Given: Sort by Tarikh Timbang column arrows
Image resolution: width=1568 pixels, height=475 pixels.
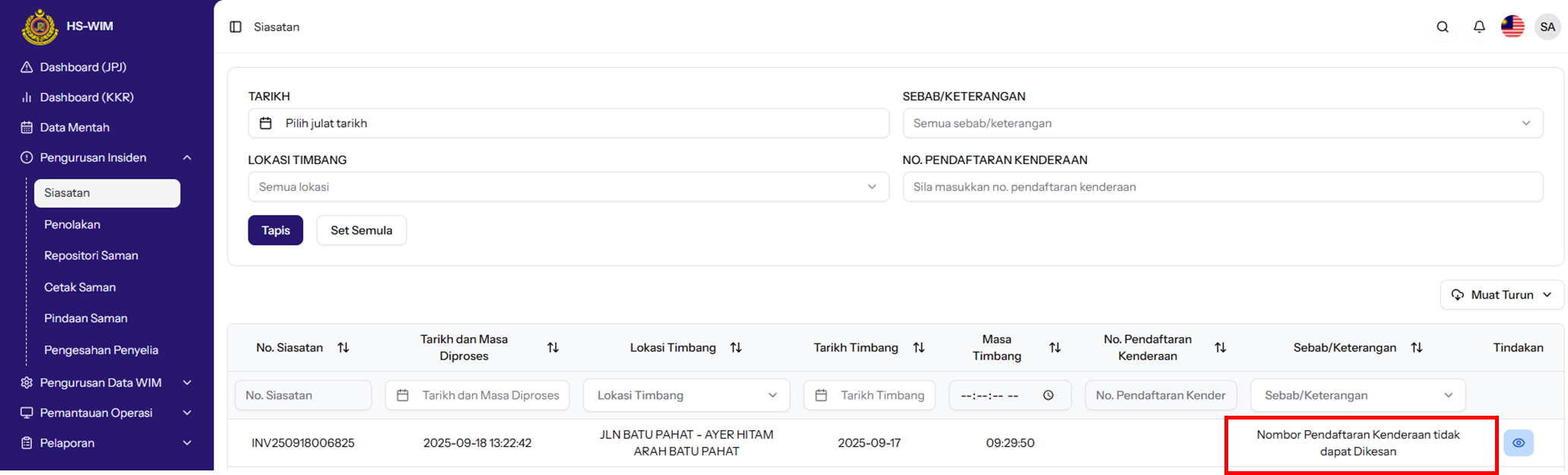Looking at the screenshot, I should click(x=919, y=347).
